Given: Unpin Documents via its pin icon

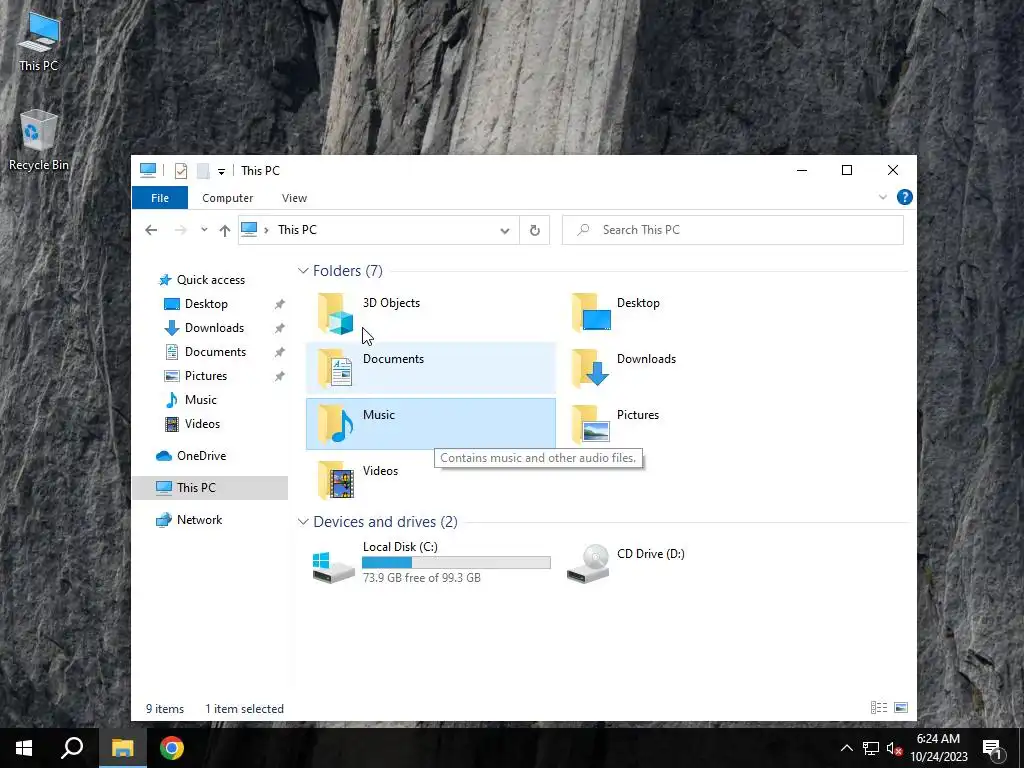Looking at the screenshot, I should 280,353.
